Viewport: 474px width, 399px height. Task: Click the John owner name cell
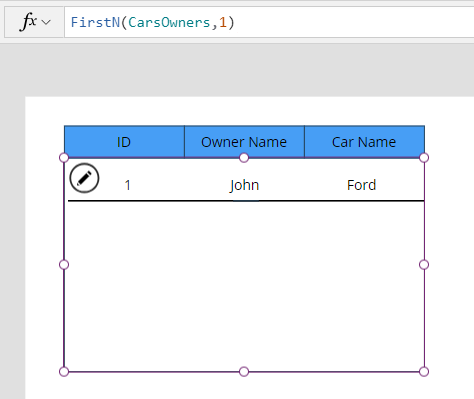pos(244,185)
